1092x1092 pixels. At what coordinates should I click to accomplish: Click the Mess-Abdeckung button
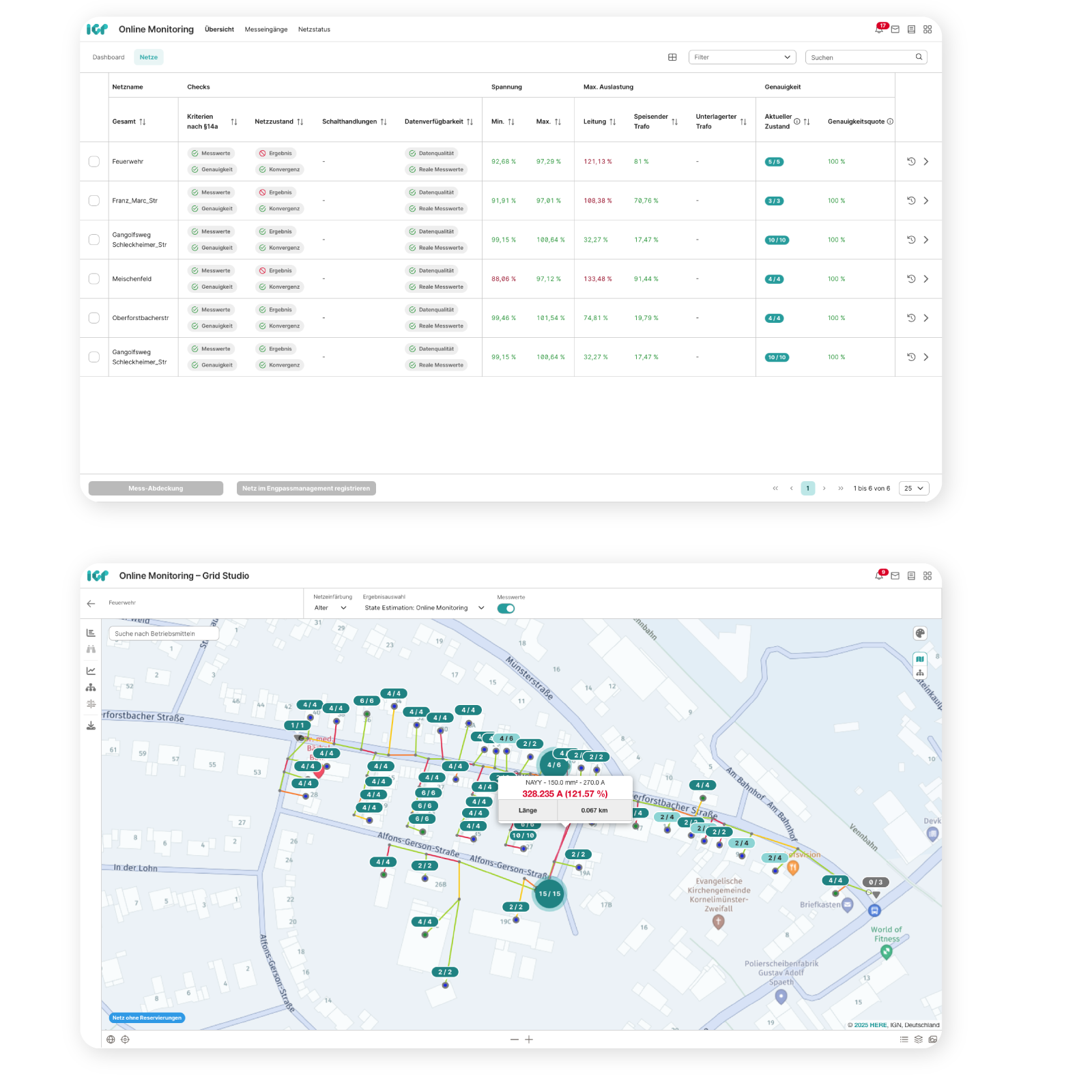(156, 489)
